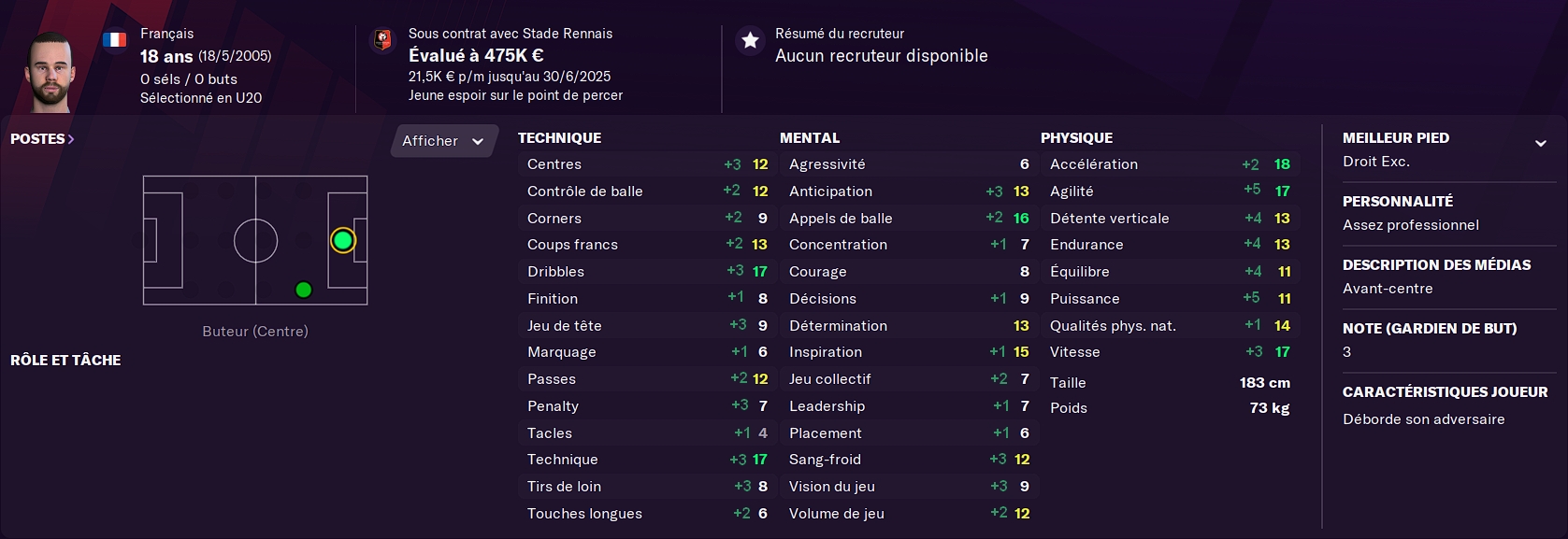Image resolution: width=1568 pixels, height=539 pixels.
Task: Click the scout report star icon
Action: pyautogui.click(x=750, y=40)
